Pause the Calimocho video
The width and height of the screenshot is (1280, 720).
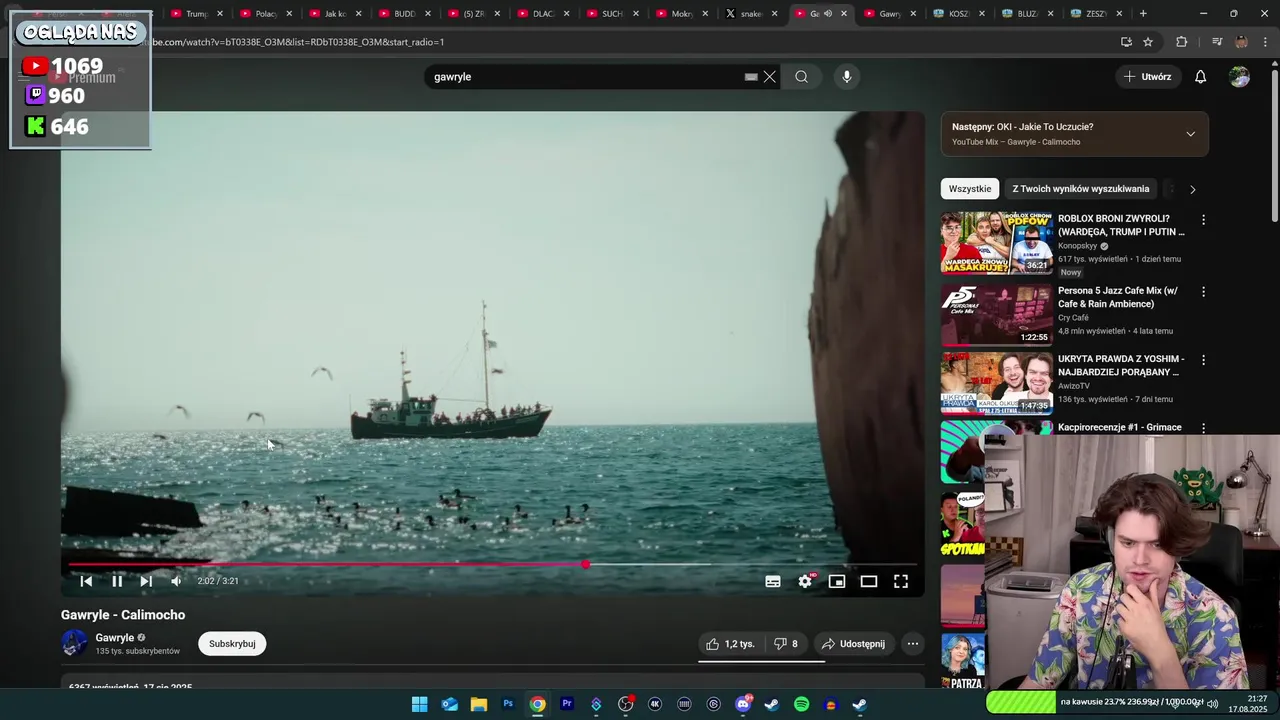(117, 581)
